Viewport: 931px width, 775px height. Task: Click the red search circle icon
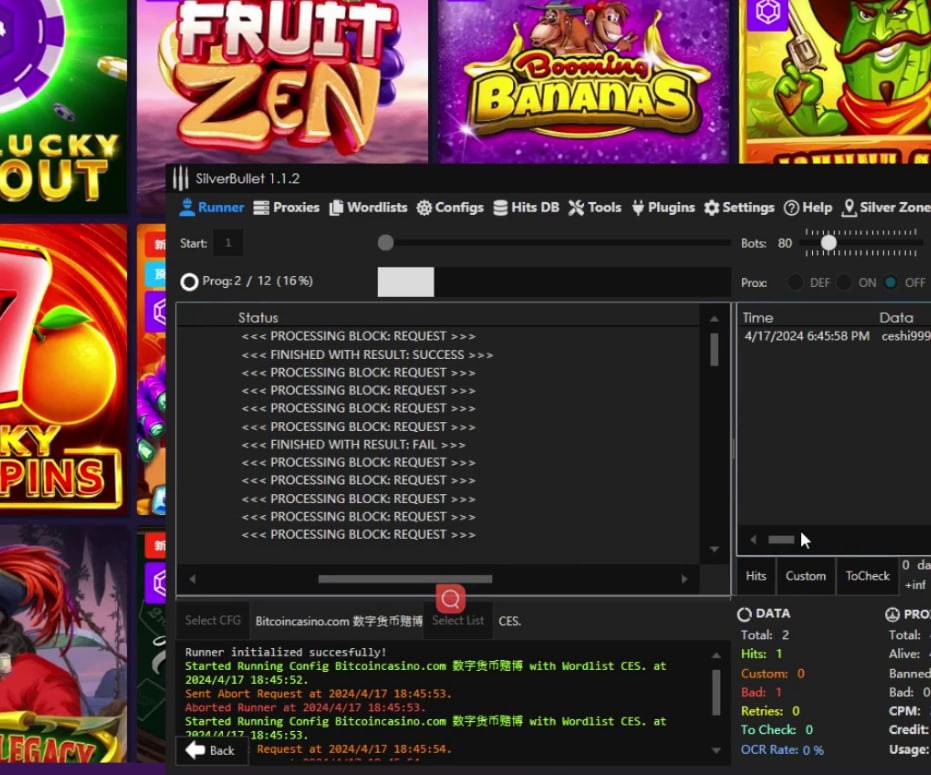click(x=451, y=598)
